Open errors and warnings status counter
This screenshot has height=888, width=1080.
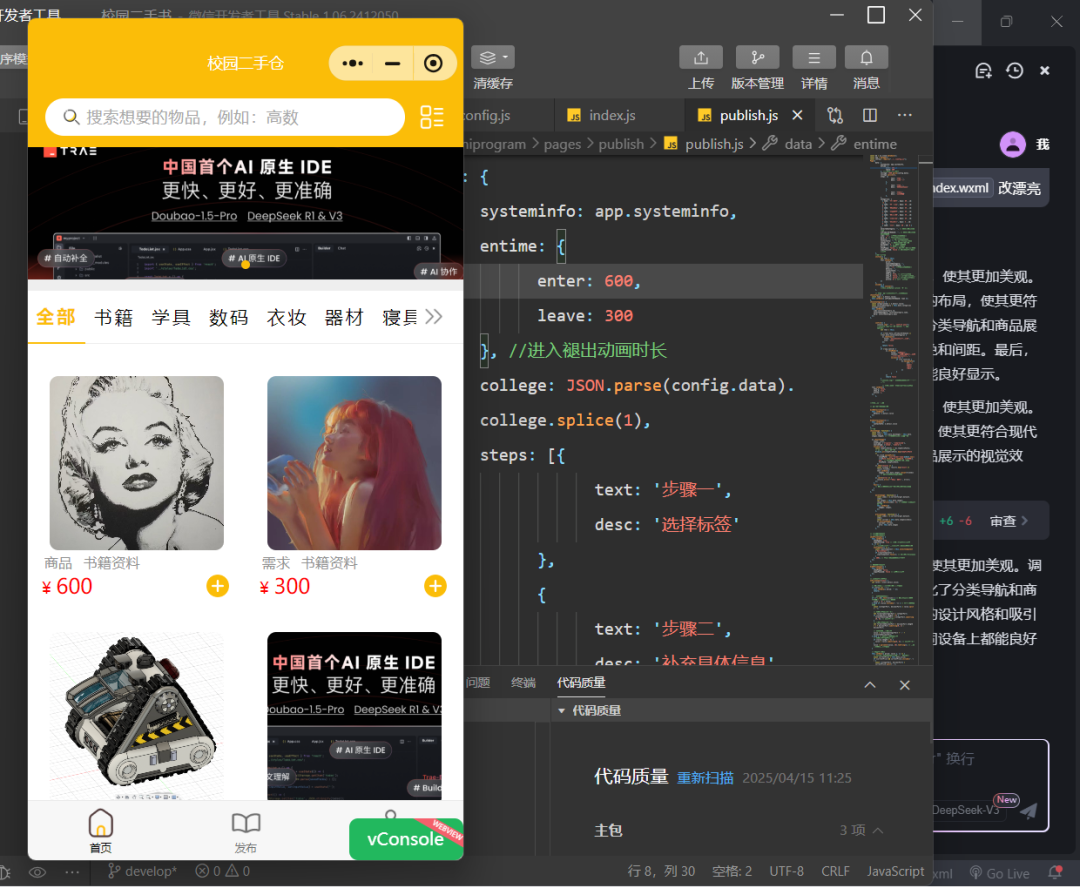point(222,871)
